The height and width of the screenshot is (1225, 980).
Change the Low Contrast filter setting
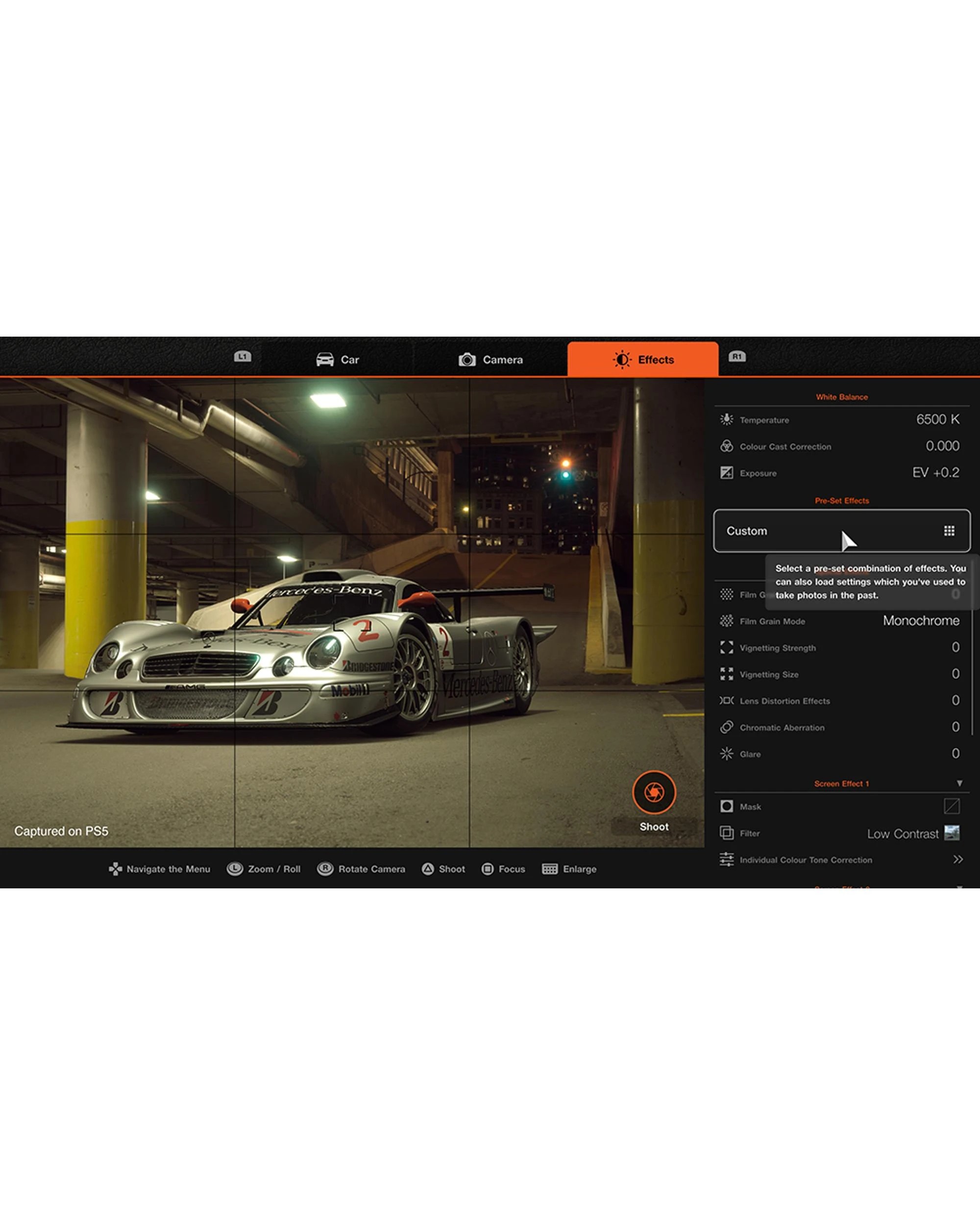click(902, 833)
